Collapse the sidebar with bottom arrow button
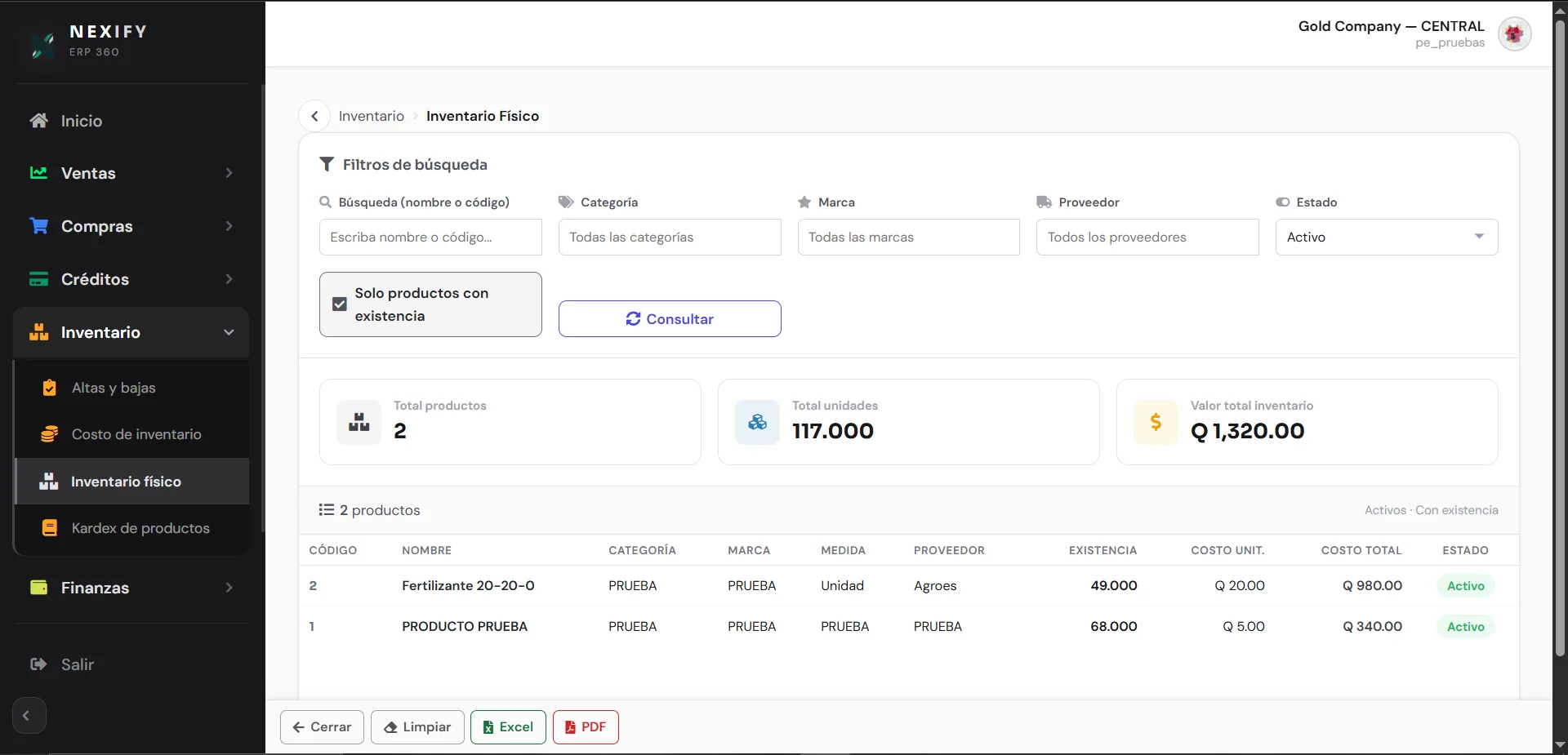Viewport: 1568px width, 755px height. [29, 716]
